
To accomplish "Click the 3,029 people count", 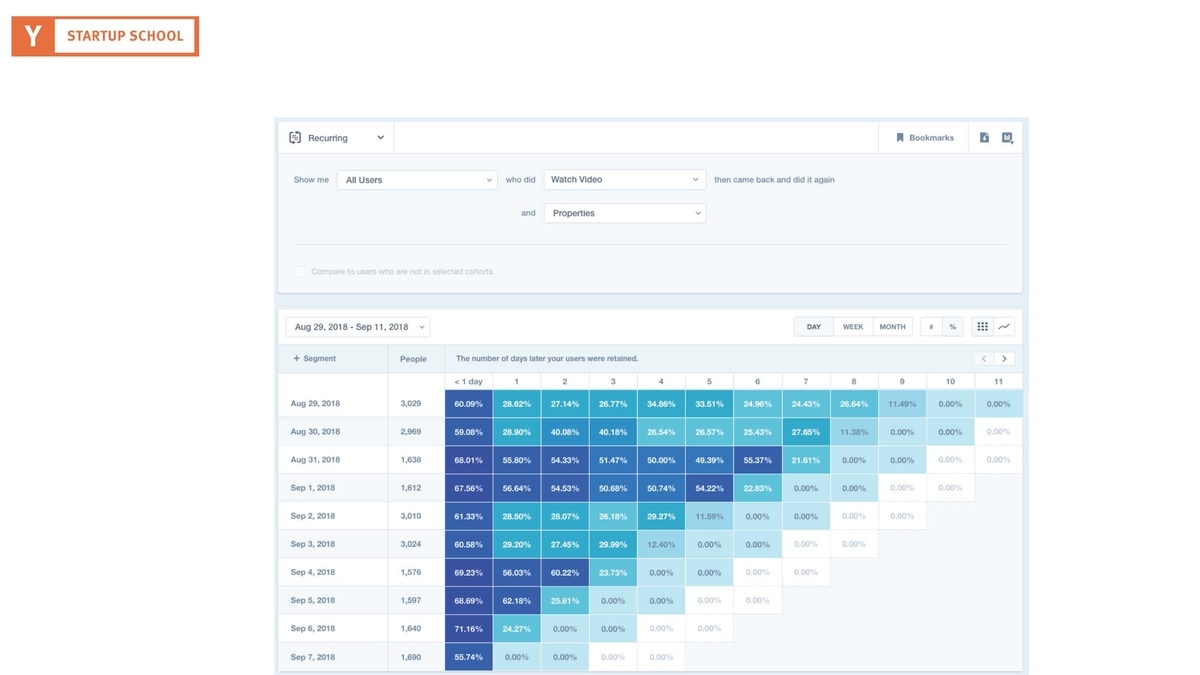I will point(412,404).
